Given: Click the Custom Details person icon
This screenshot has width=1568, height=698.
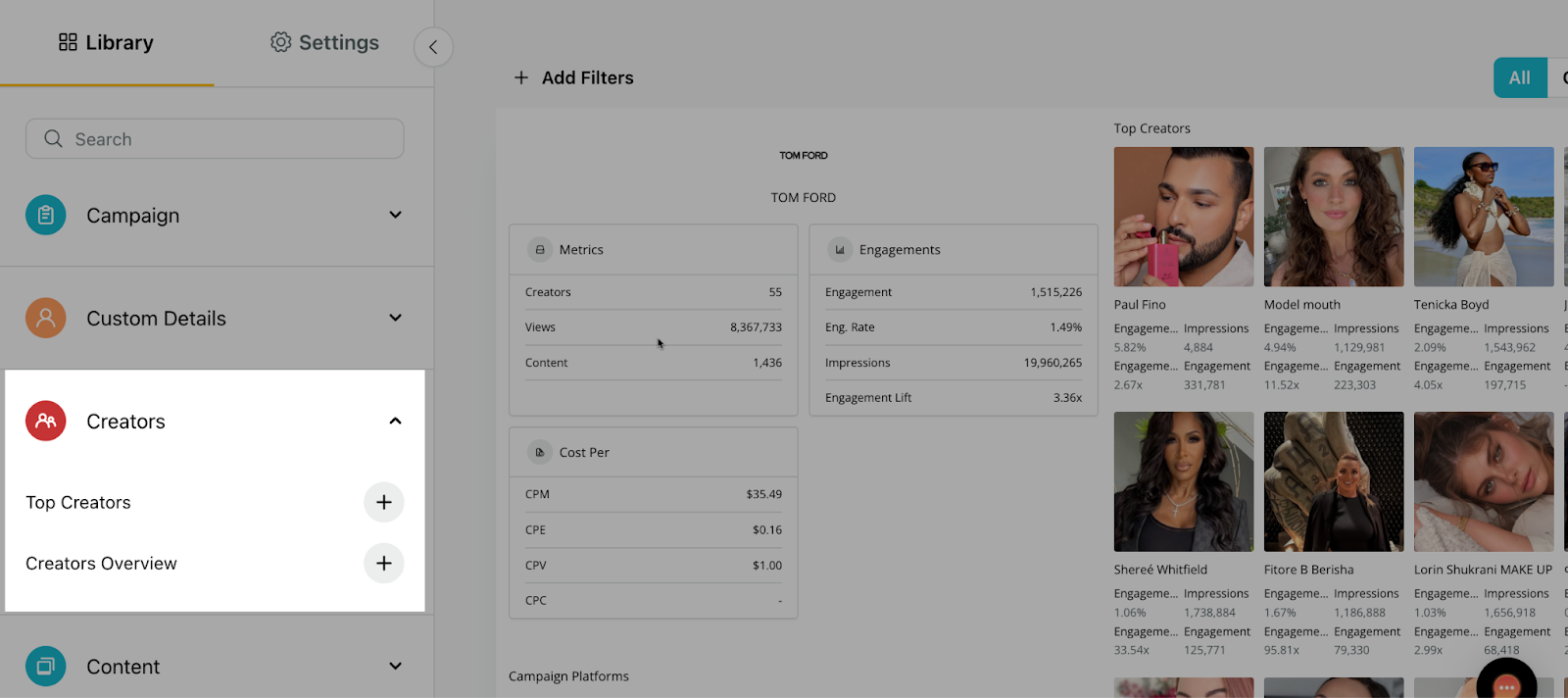Looking at the screenshot, I should 46,318.
